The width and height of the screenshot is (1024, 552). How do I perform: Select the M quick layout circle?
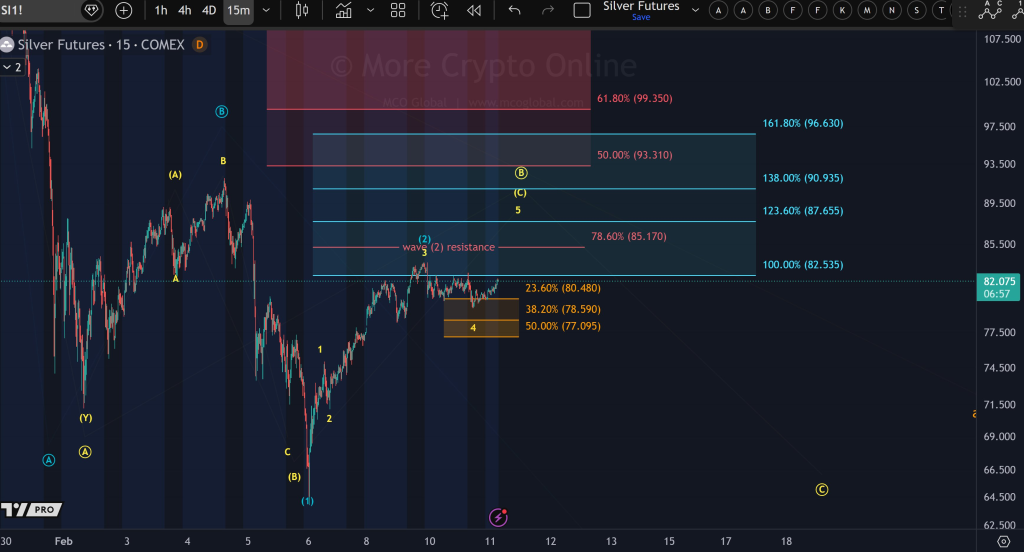click(x=867, y=10)
